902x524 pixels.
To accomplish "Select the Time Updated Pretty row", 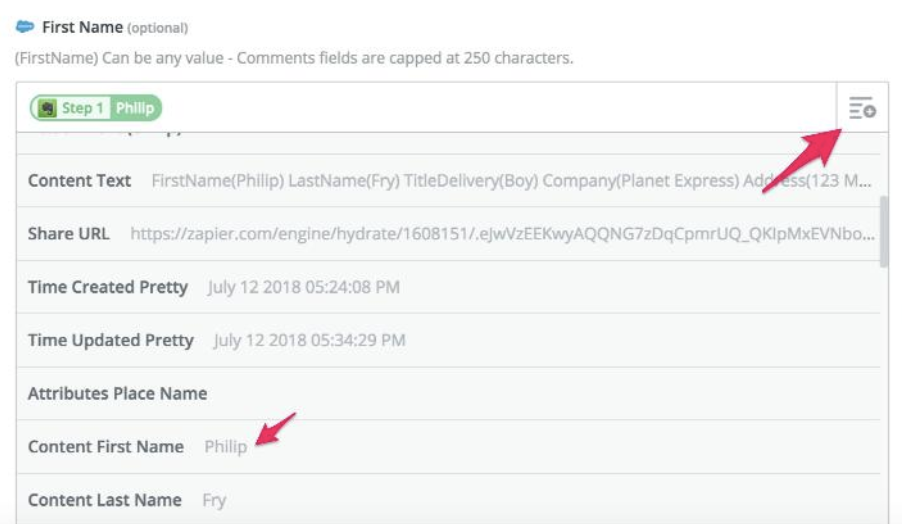I will coord(449,340).
